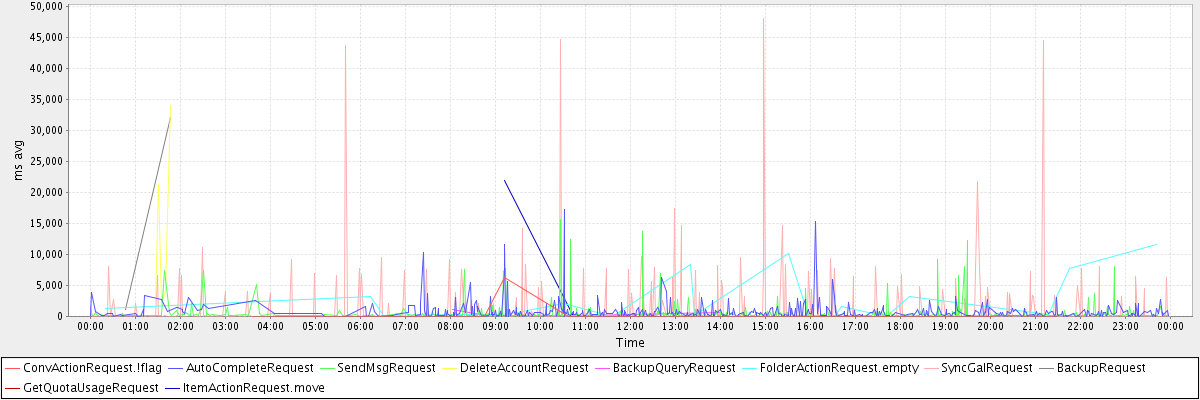The image size is (1200, 400).
Task: Click the 06:00 tick label on the time axis
Action: click(x=360, y=326)
